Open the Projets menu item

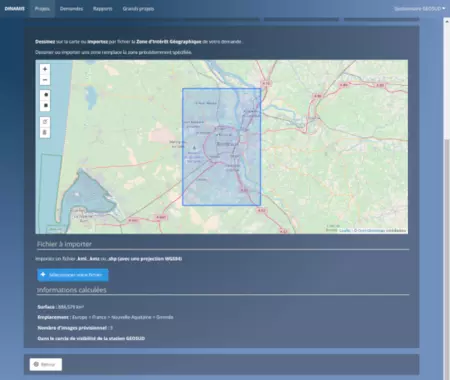[42, 9]
